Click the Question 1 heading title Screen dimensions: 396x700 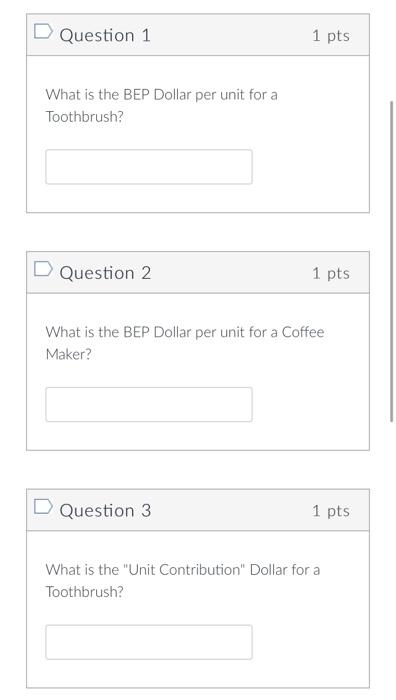click(x=105, y=35)
